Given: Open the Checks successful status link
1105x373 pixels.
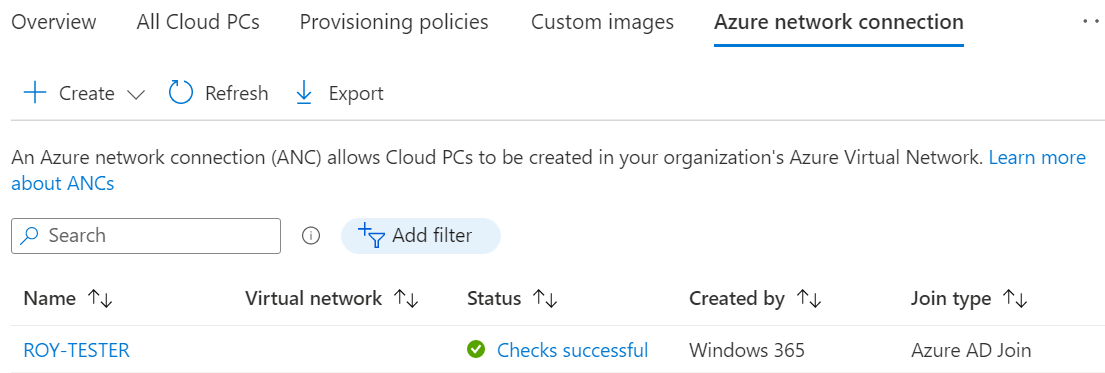Looking at the screenshot, I should pyautogui.click(x=572, y=350).
